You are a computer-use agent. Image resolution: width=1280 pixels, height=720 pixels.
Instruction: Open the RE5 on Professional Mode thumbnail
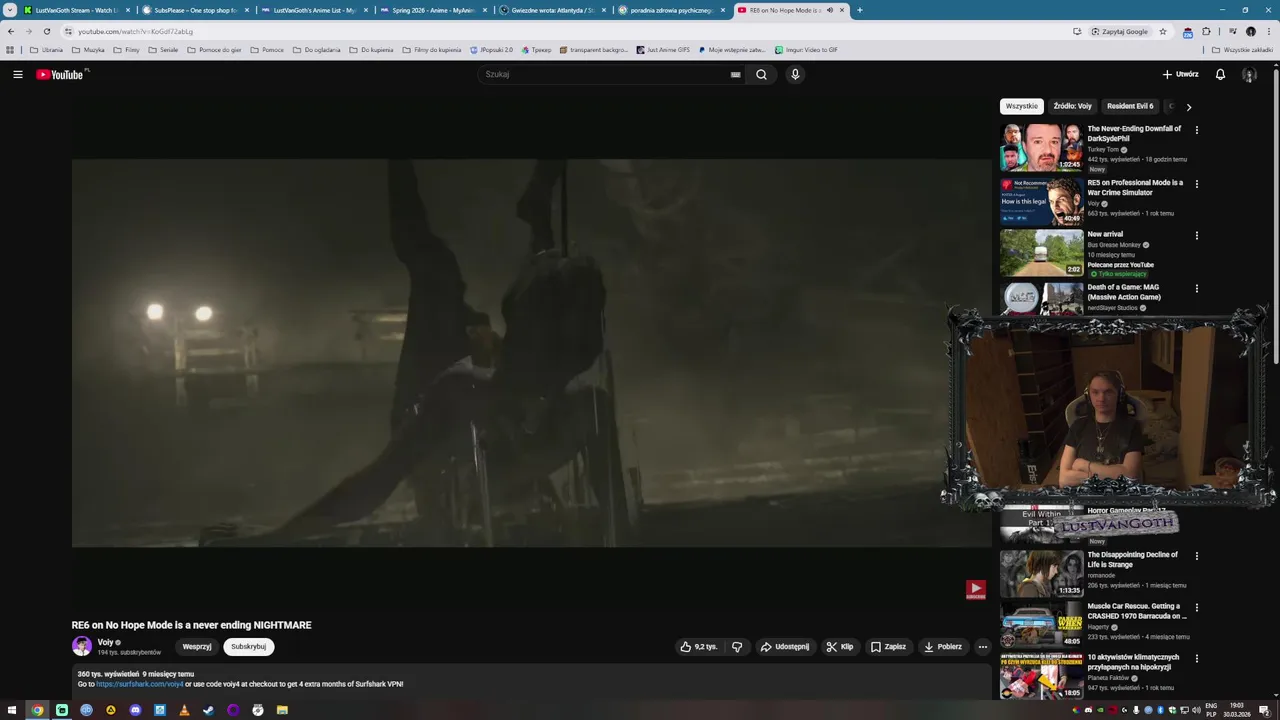pyautogui.click(x=1041, y=201)
